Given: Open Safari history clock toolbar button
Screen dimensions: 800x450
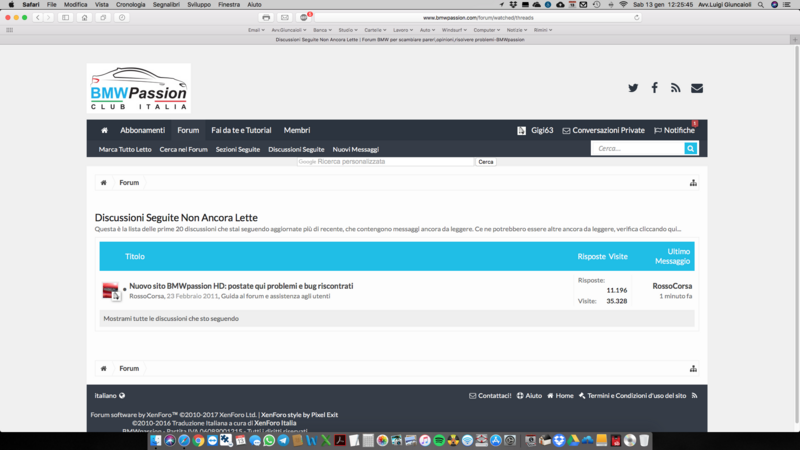Looking at the screenshot, I should click(121, 17).
